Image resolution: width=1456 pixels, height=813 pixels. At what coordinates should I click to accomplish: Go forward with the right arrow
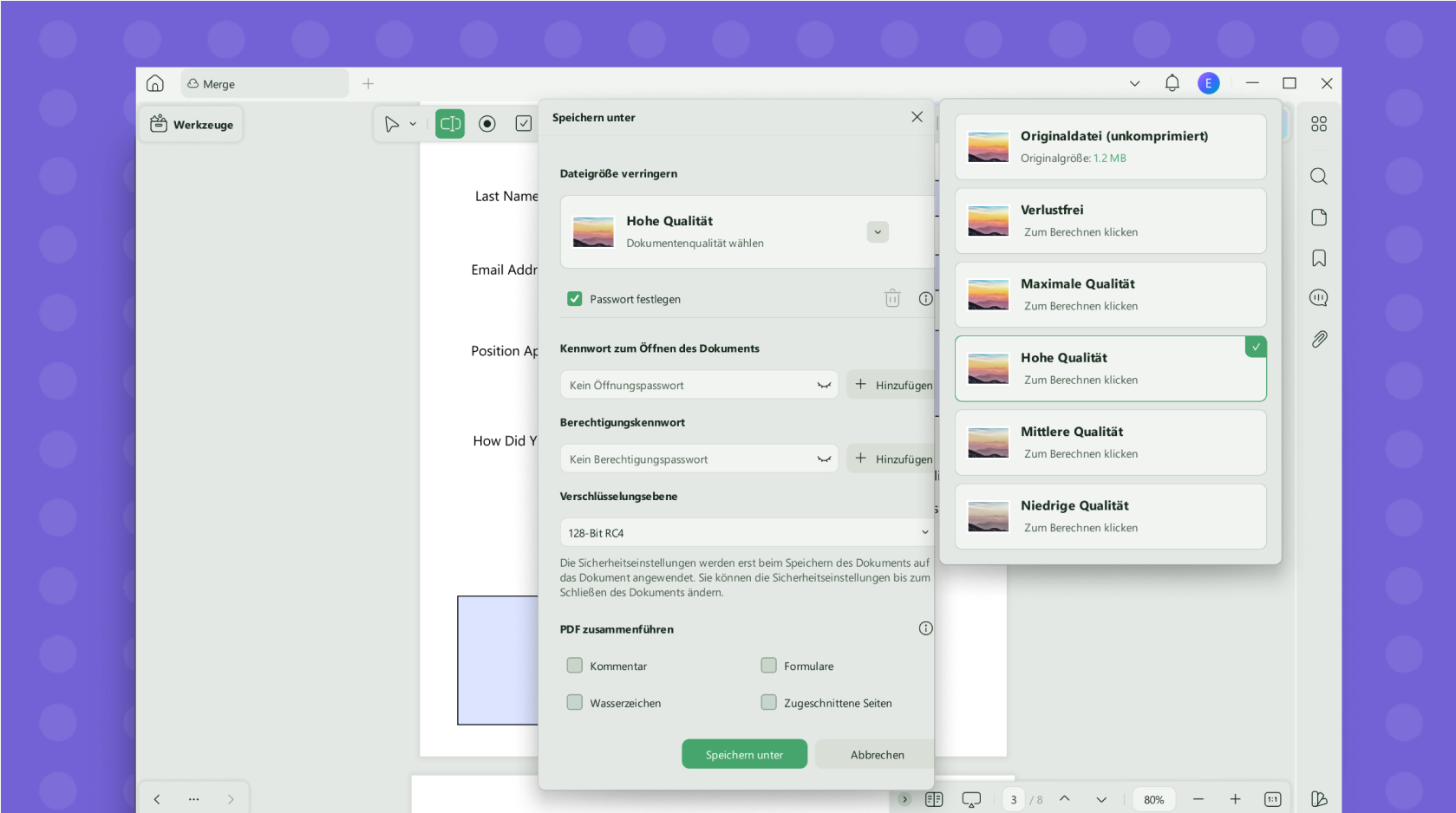[231, 799]
